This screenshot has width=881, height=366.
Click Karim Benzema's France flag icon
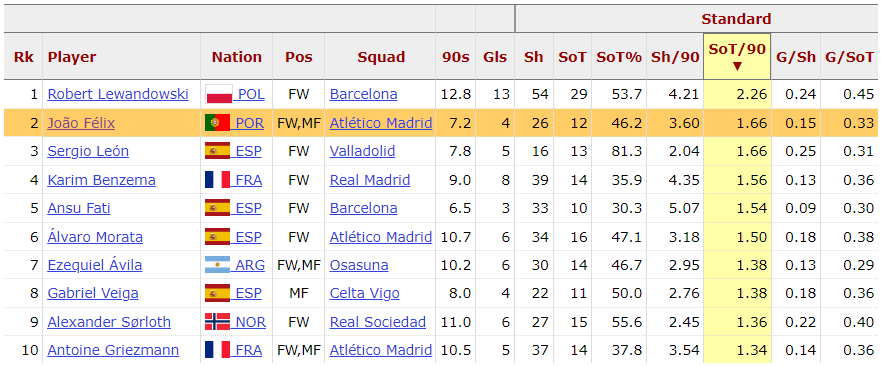pos(217,180)
